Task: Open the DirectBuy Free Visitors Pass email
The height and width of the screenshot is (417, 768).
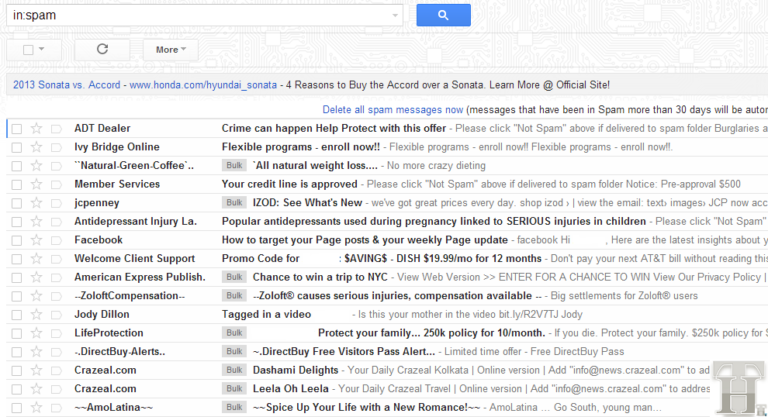Action: tap(344, 352)
